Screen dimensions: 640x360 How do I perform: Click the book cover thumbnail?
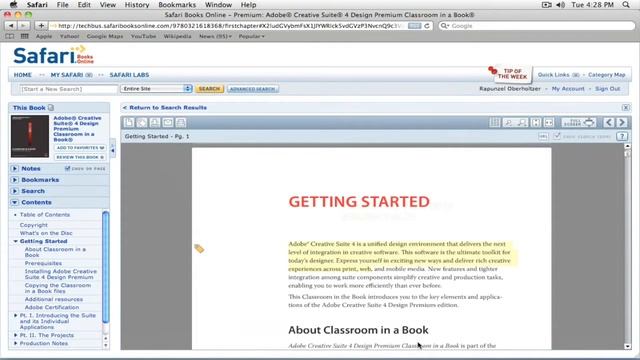point(30,136)
